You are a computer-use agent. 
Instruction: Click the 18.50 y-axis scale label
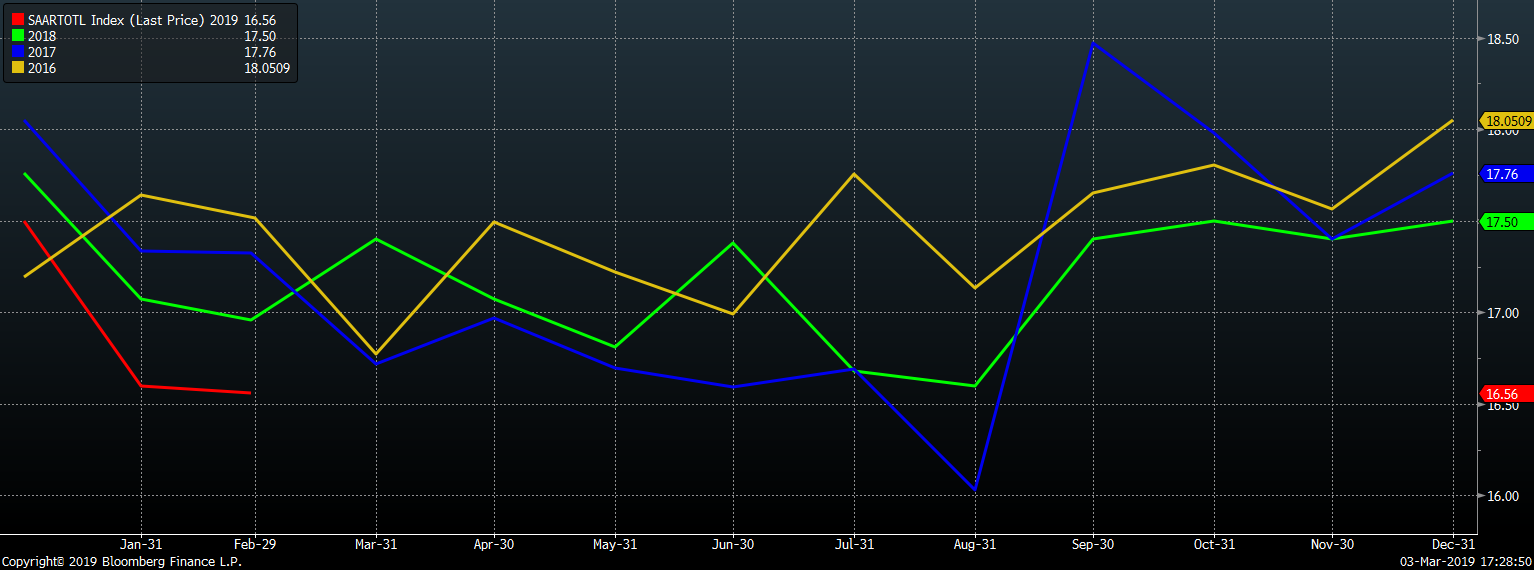[x=1502, y=39]
